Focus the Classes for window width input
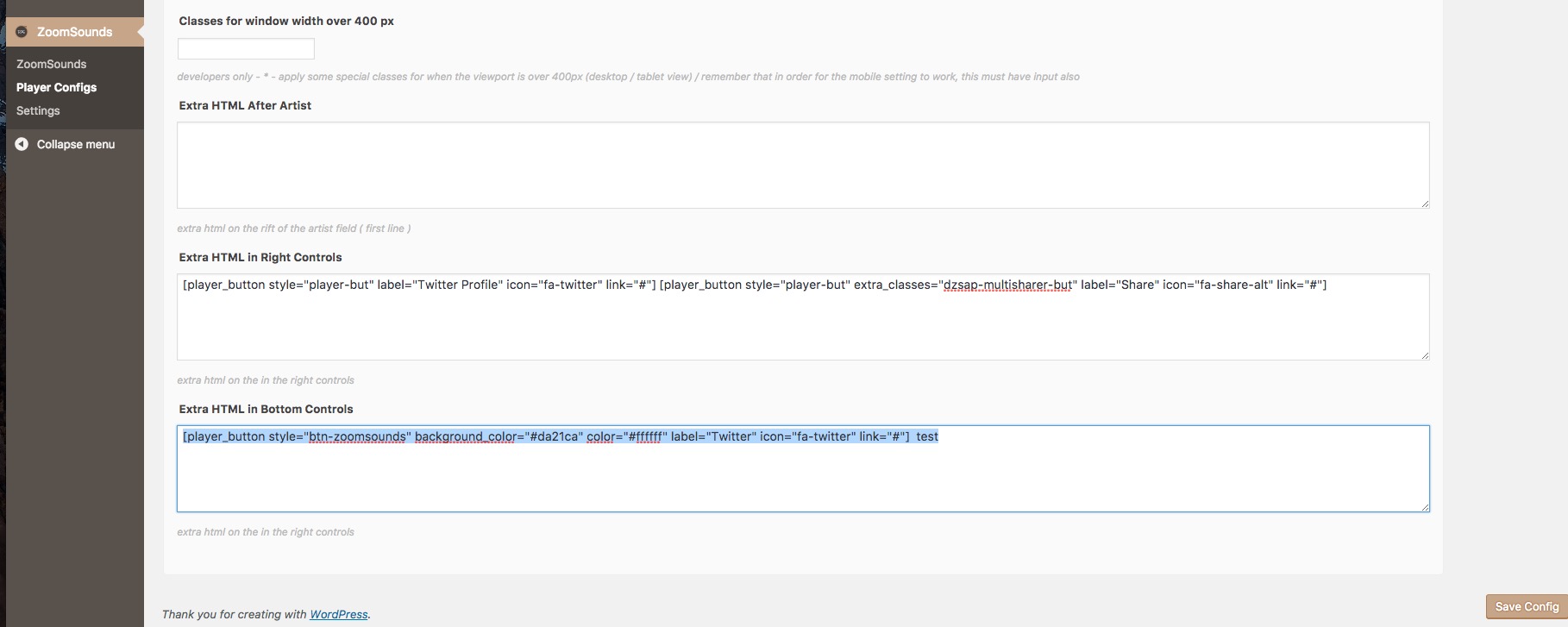The image size is (1568, 627). pos(246,48)
